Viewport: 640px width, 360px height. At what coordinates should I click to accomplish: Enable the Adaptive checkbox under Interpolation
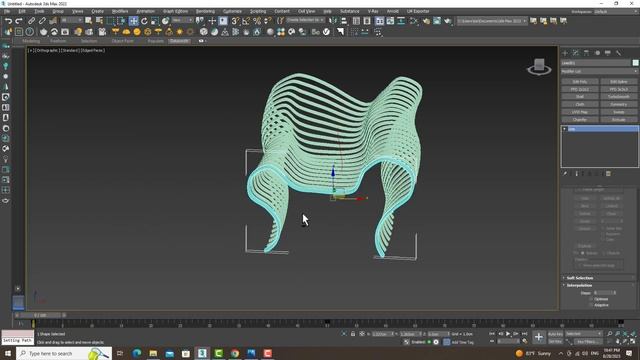pyautogui.click(x=591, y=305)
